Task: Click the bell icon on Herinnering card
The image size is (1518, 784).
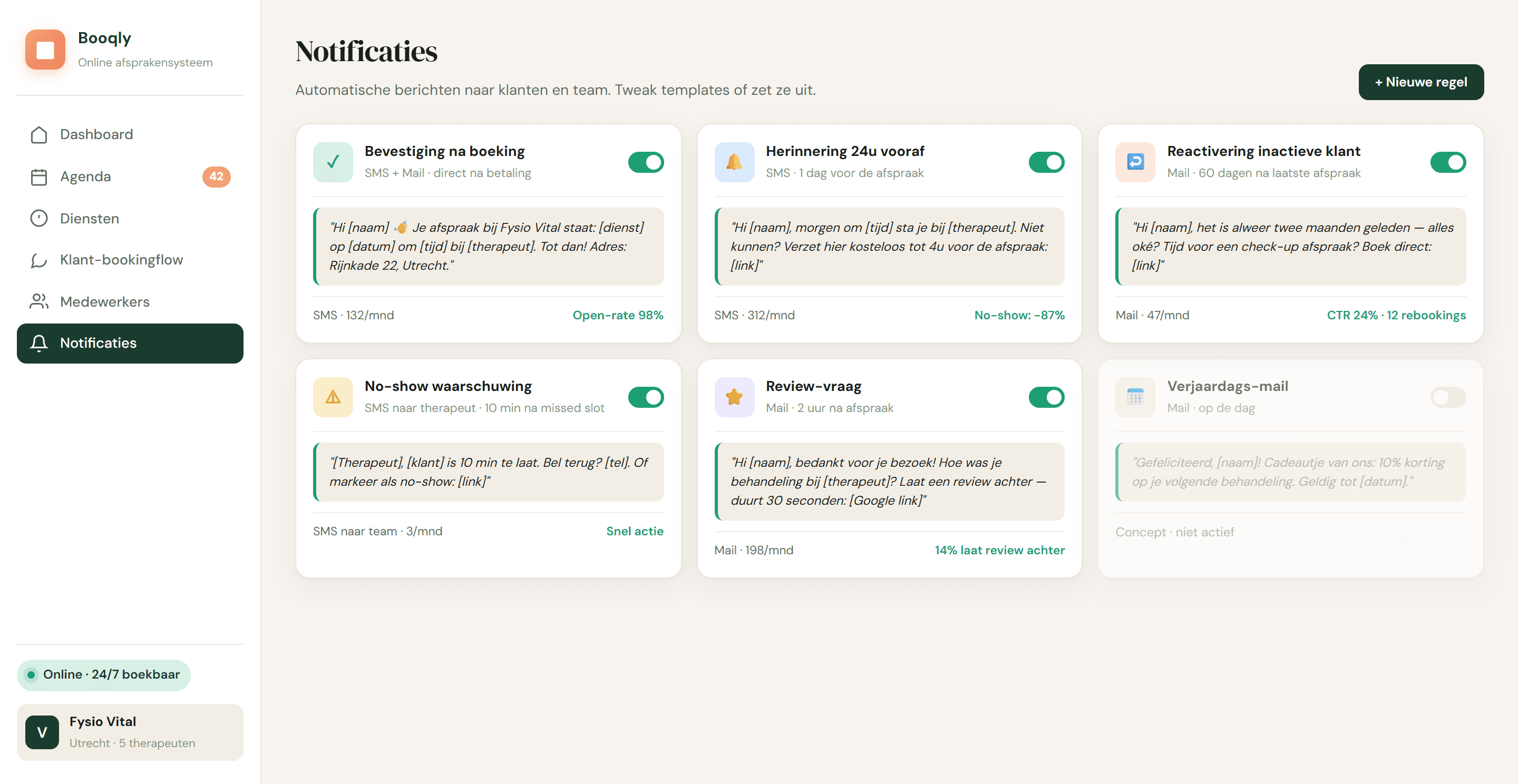Action: click(734, 162)
